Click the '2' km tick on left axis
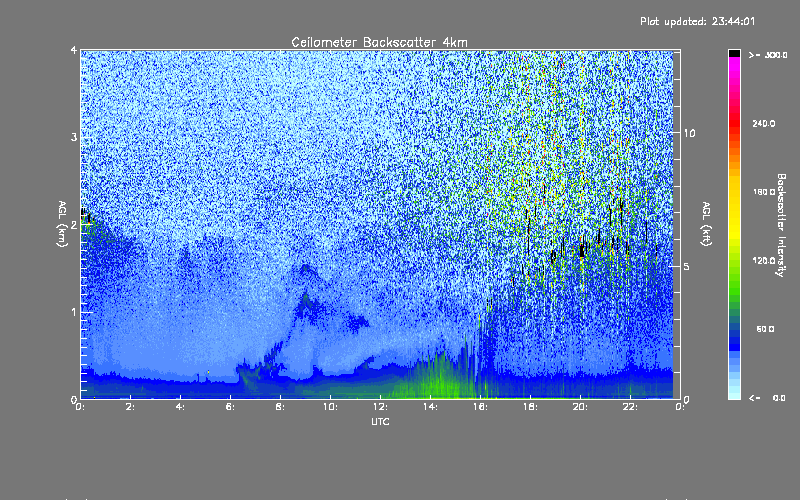This screenshot has height=500, width=800. tap(74, 224)
